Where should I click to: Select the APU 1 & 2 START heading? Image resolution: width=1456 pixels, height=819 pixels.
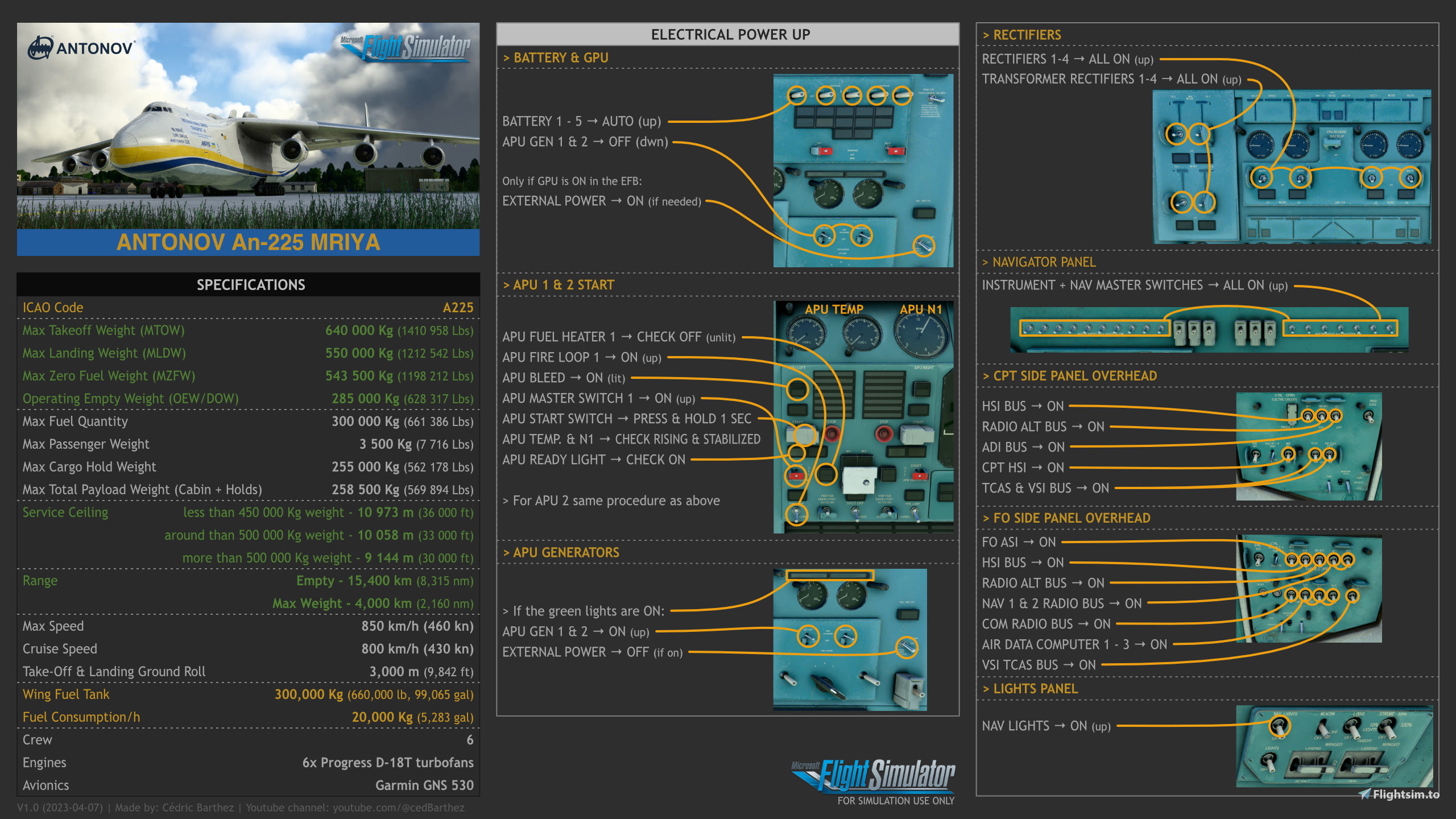tap(559, 285)
